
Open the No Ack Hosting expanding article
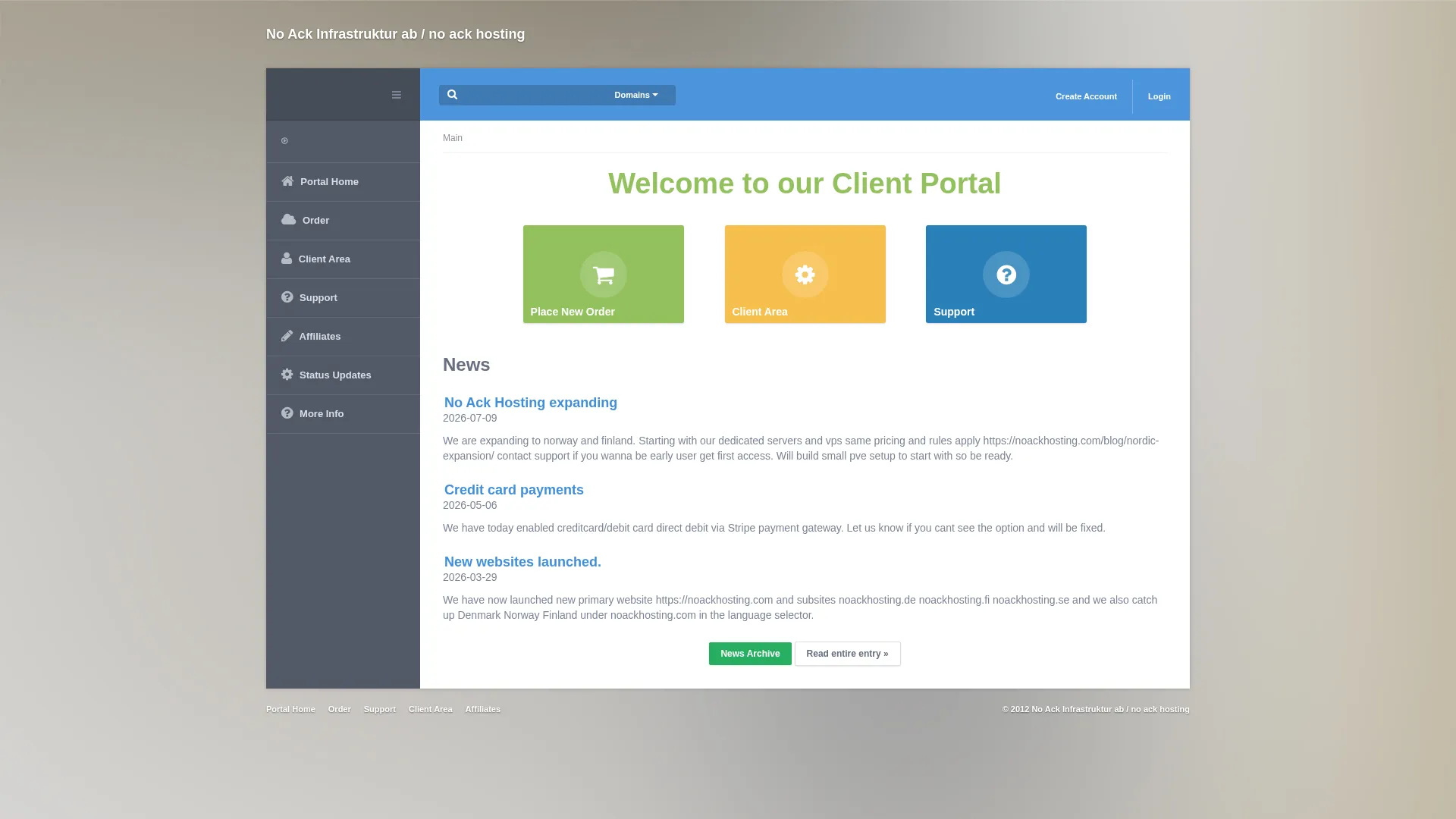click(x=531, y=403)
